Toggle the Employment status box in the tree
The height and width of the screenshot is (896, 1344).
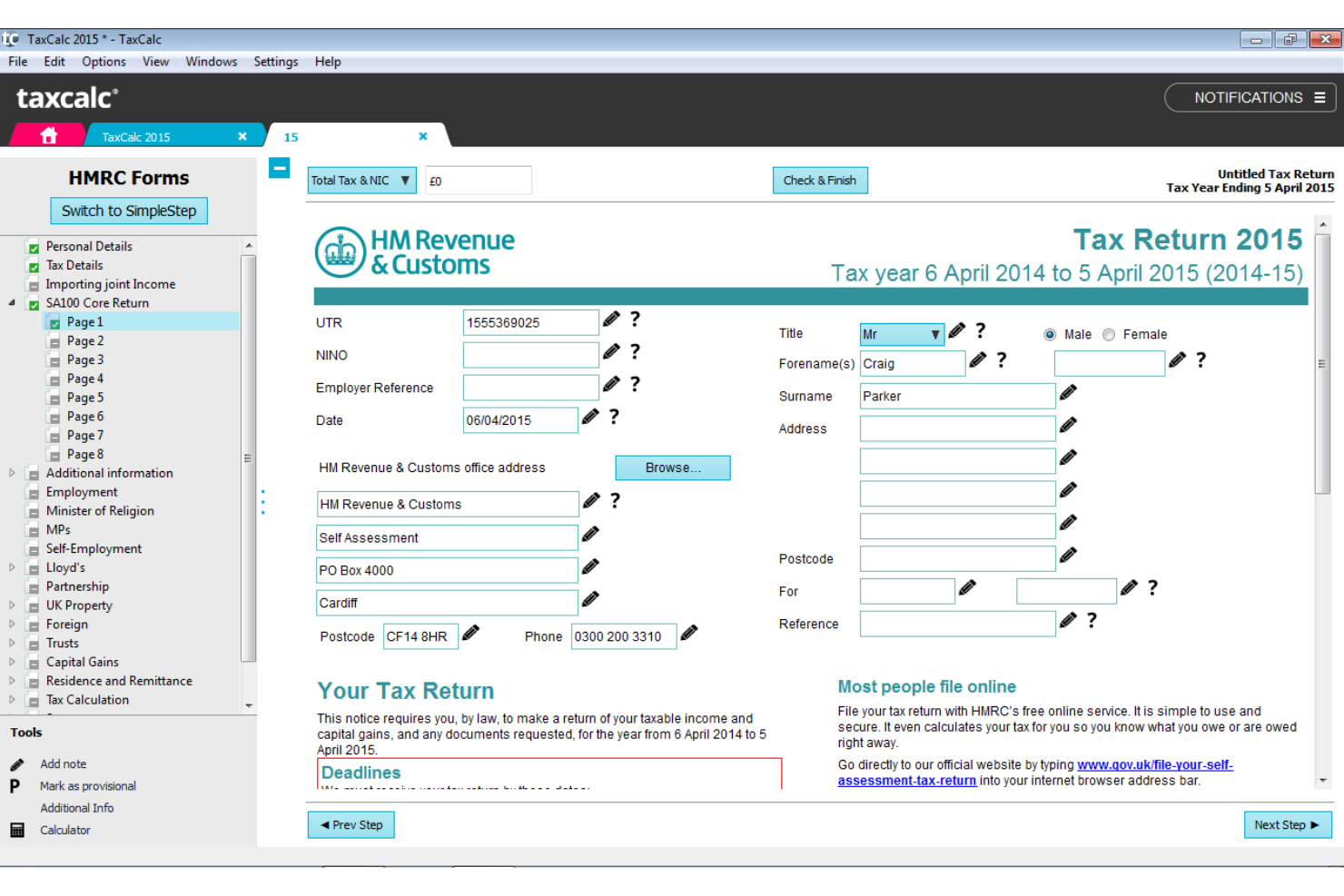(x=34, y=493)
